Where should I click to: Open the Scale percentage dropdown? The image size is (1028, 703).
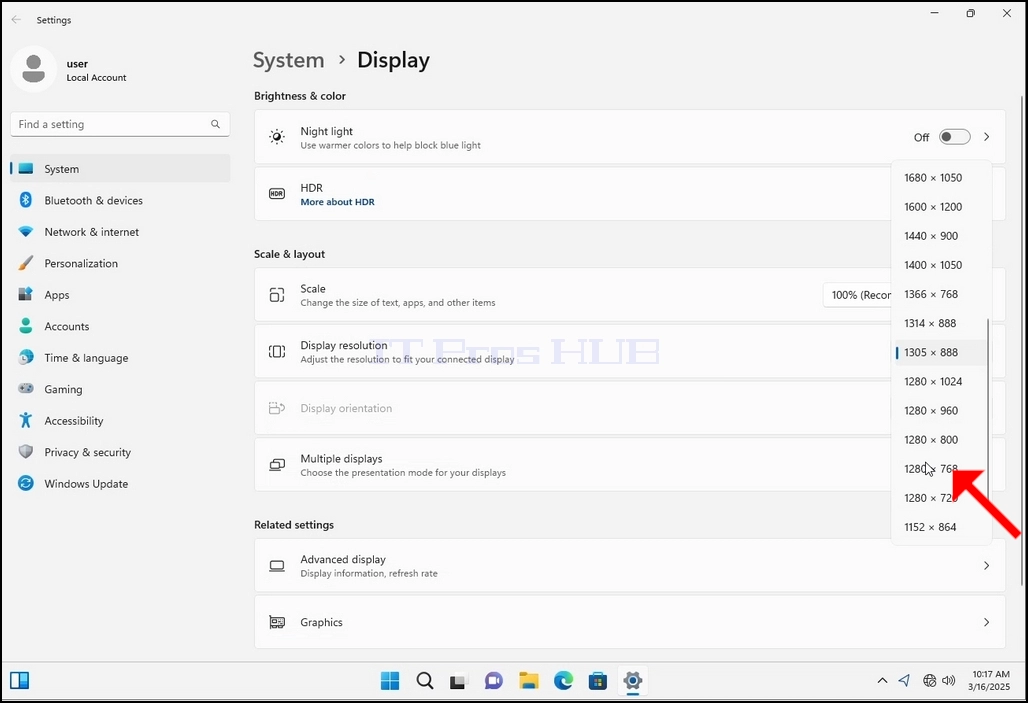[x=857, y=295]
